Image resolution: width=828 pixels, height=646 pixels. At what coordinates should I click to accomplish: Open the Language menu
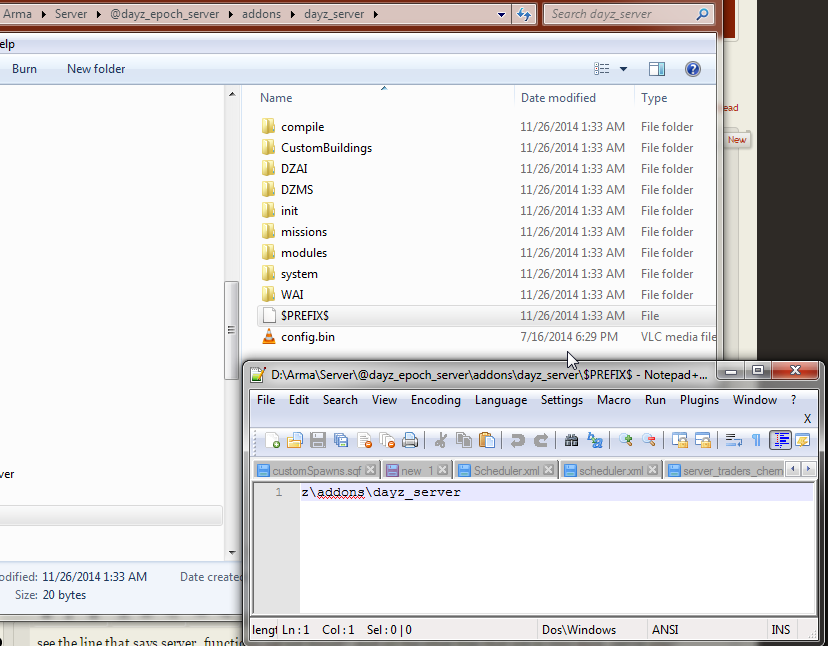[501, 400]
